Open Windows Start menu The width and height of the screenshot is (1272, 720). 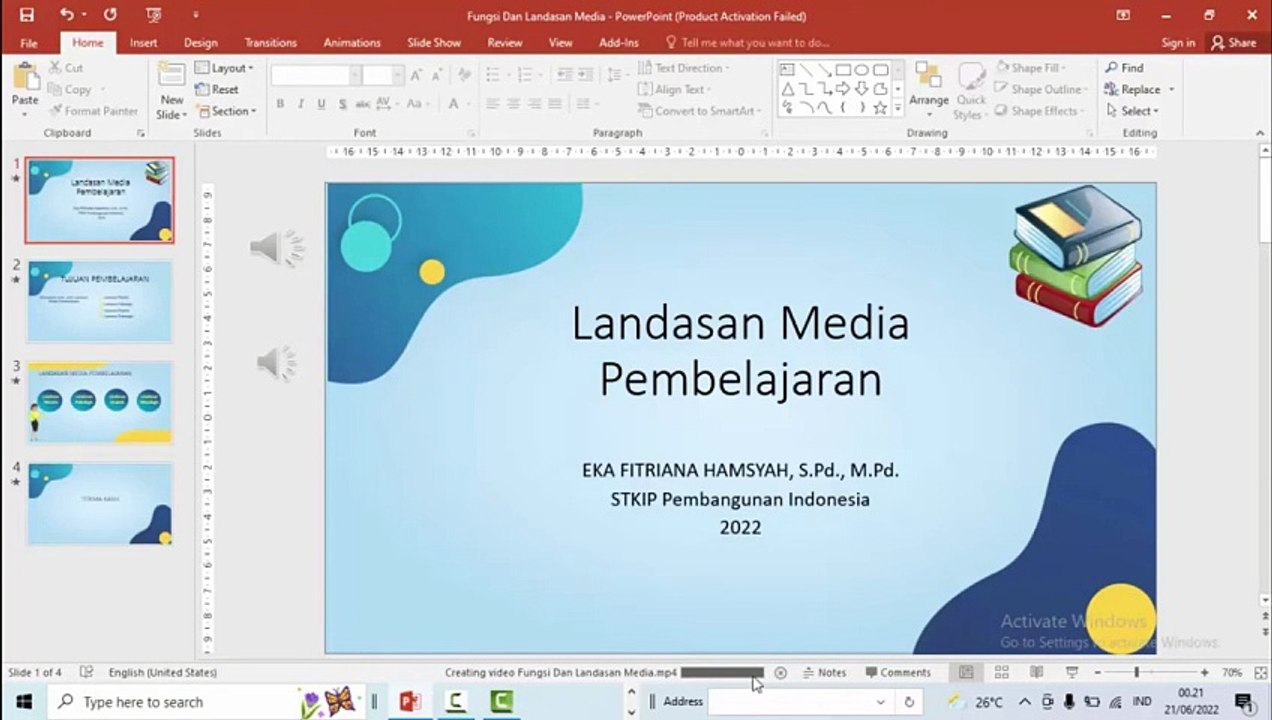pos(23,701)
